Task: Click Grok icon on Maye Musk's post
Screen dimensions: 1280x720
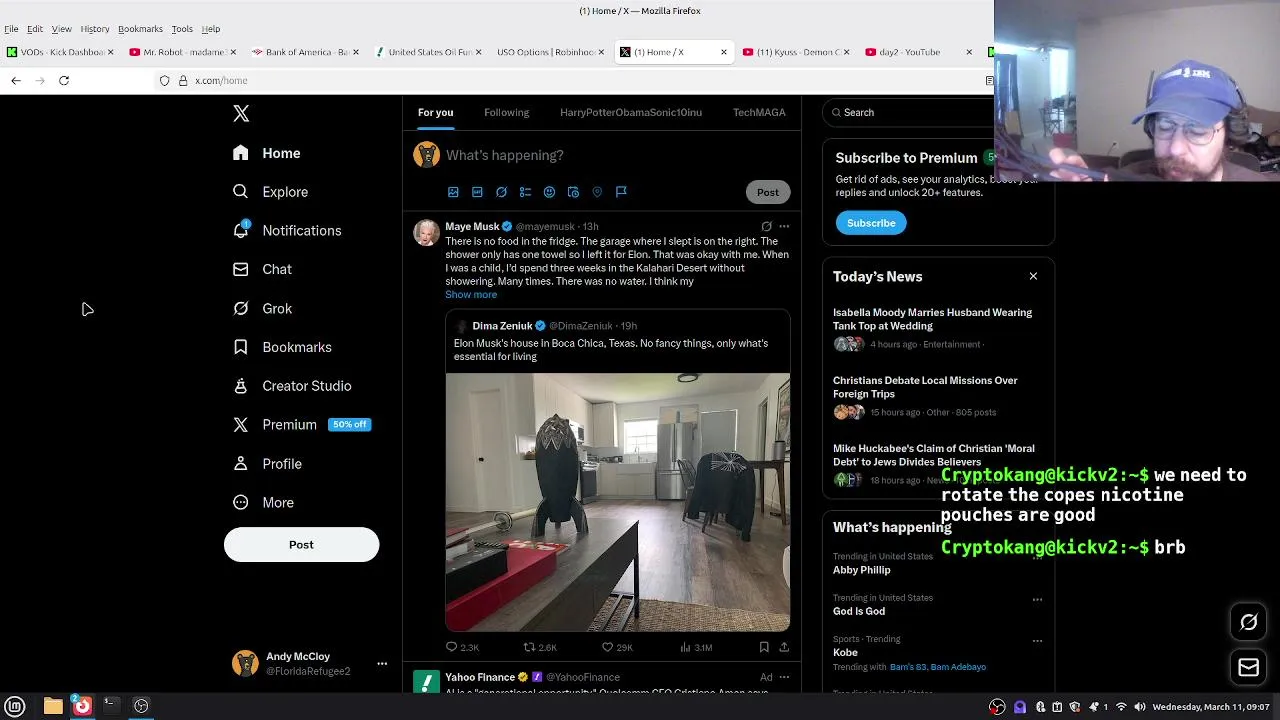Action: (766, 227)
